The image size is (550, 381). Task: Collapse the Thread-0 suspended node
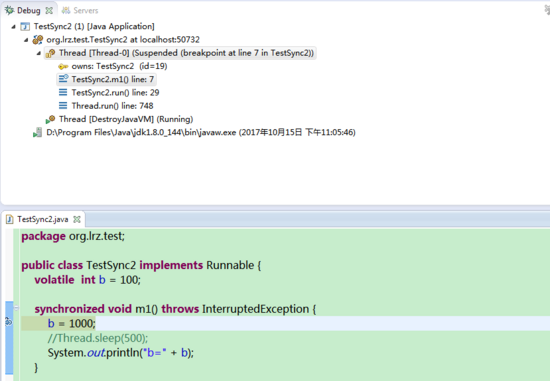(39, 53)
